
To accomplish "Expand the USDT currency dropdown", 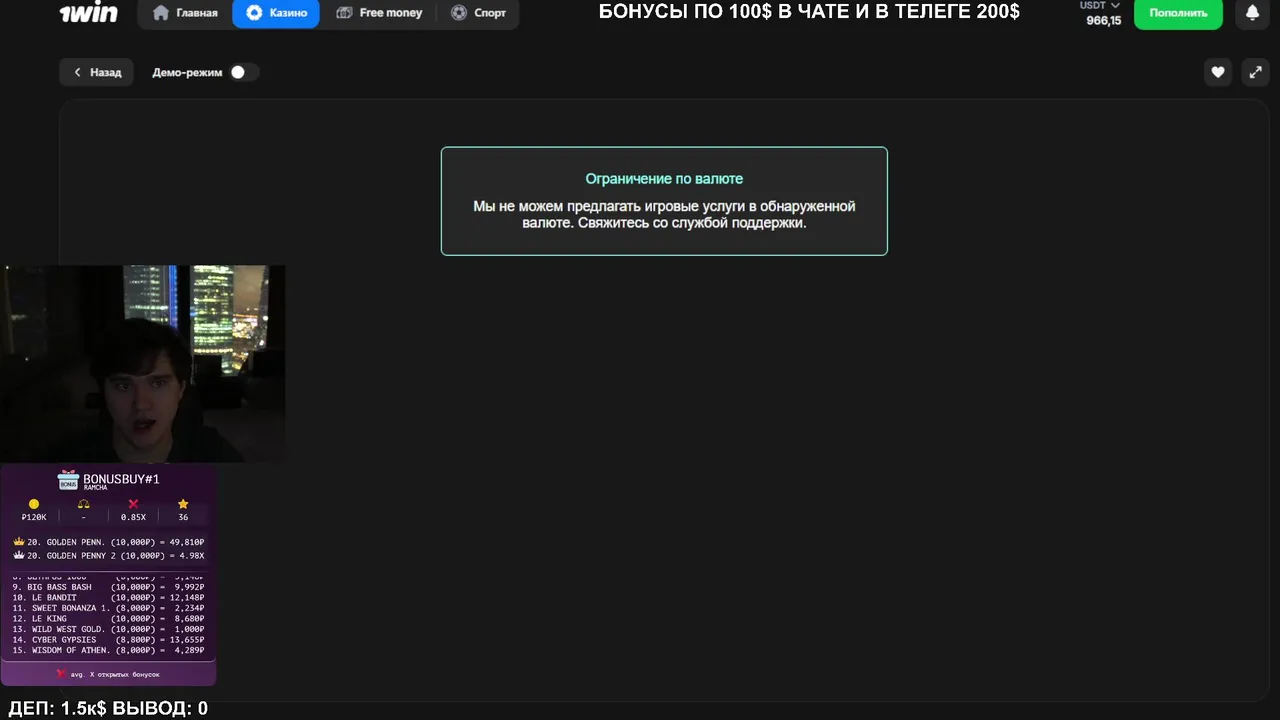I will 1100,6.
